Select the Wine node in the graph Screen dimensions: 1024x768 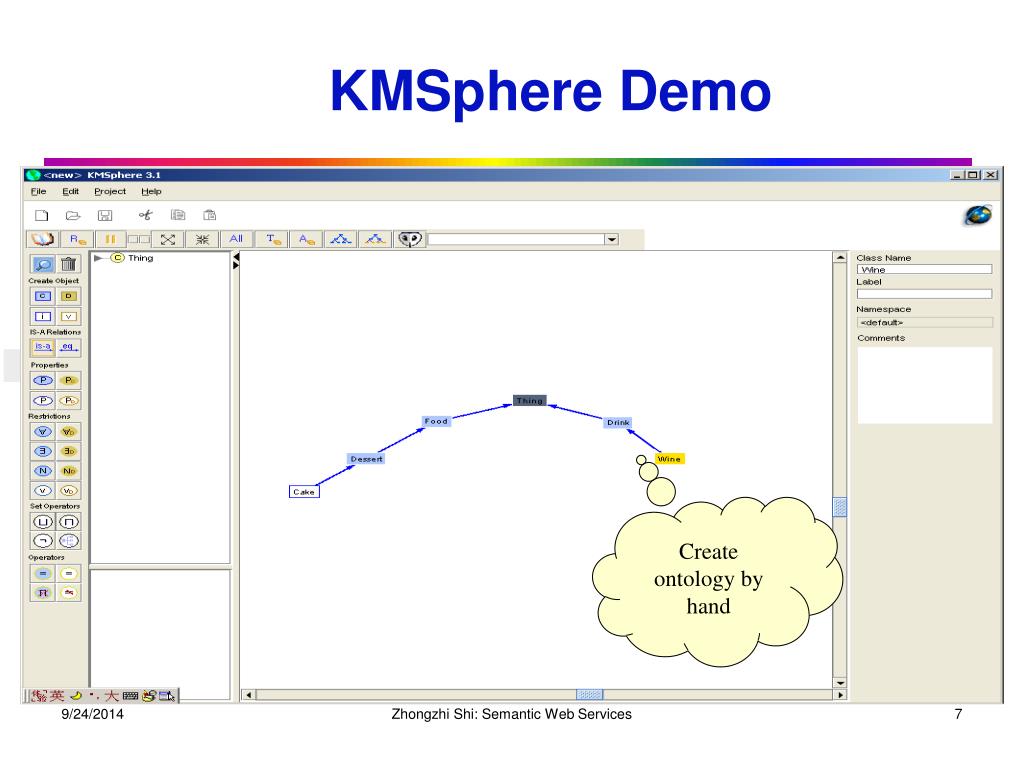(x=669, y=459)
